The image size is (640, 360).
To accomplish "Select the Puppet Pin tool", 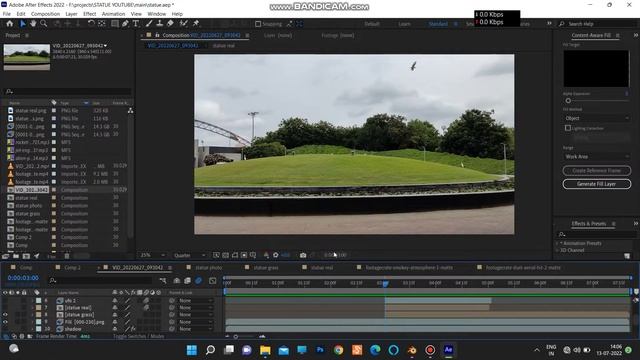I will point(196,24).
